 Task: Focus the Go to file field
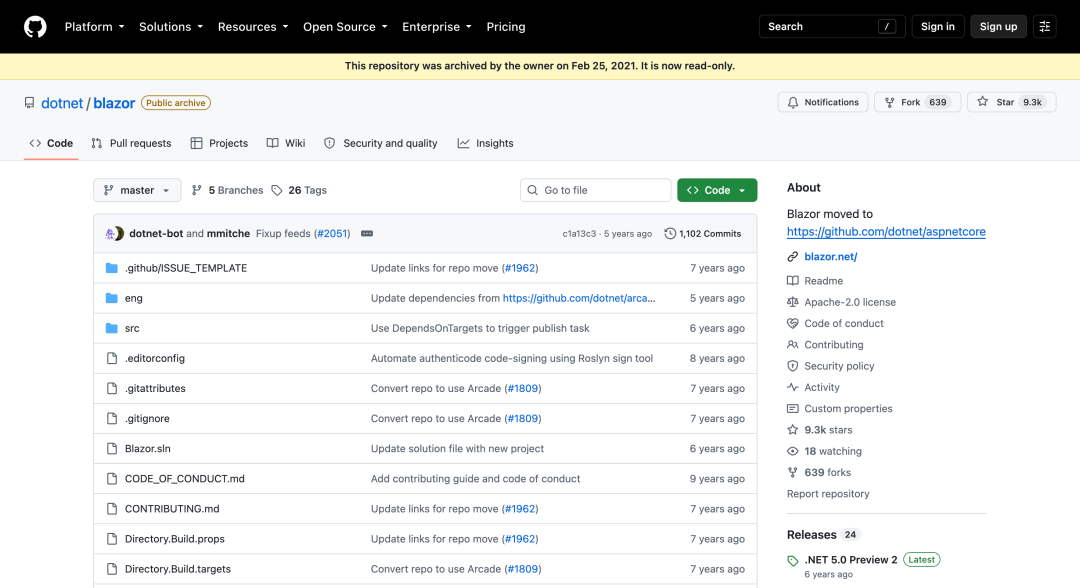(x=596, y=190)
